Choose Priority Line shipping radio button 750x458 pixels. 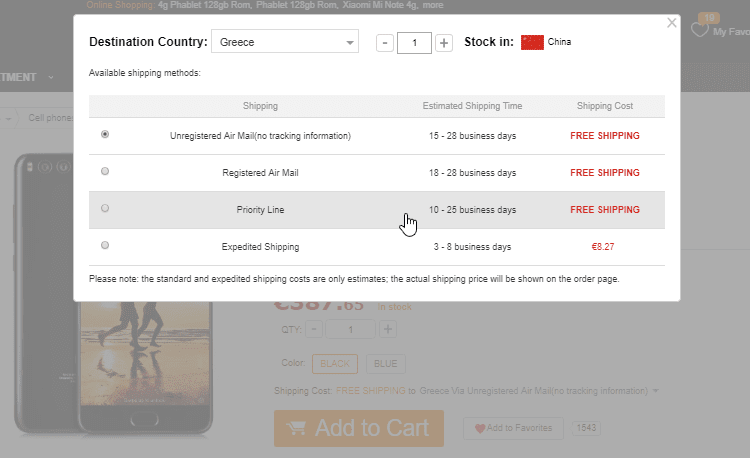(x=106, y=208)
